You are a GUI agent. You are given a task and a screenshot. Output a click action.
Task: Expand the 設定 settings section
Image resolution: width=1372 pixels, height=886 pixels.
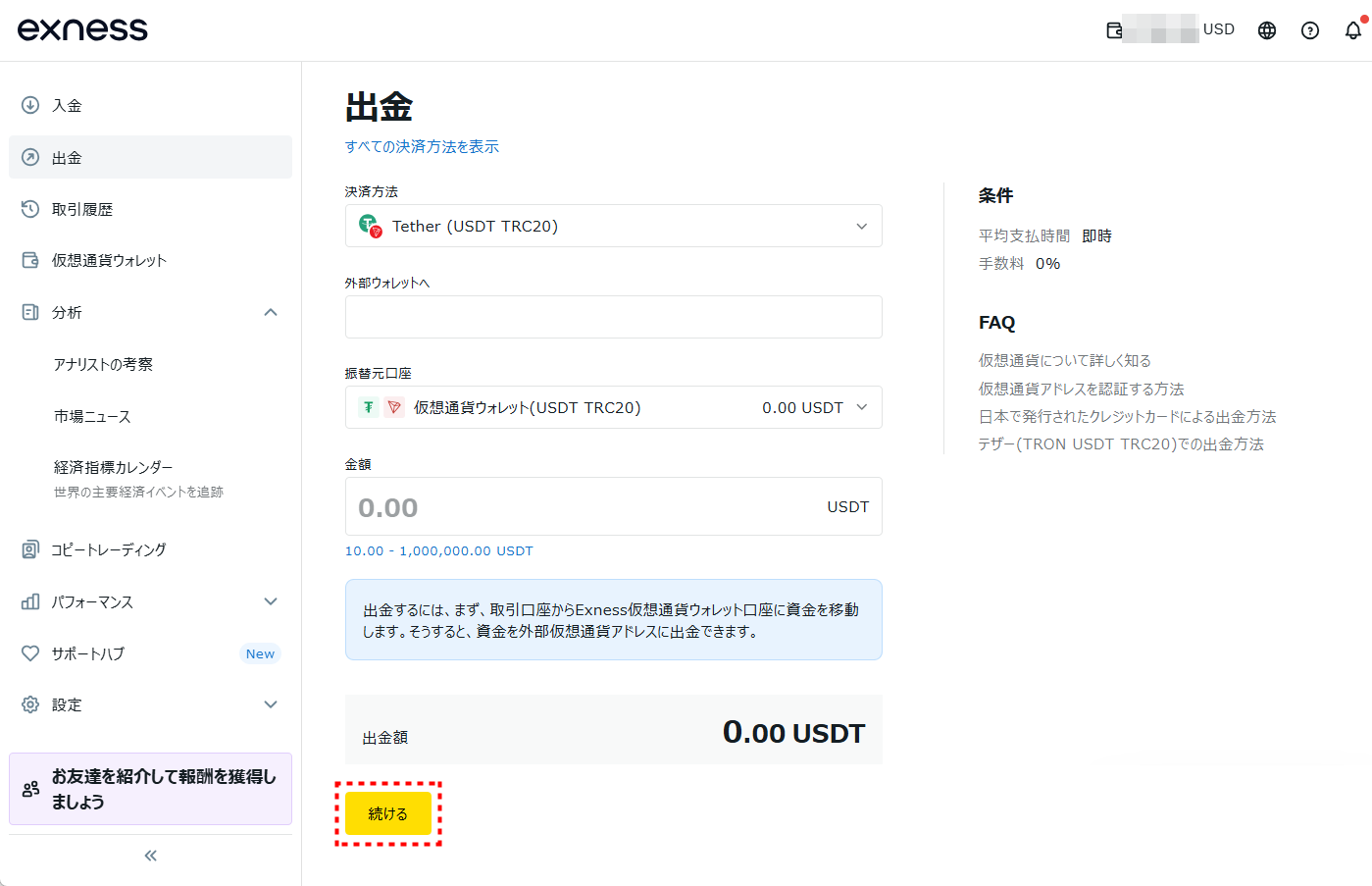[x=271, y=704]
